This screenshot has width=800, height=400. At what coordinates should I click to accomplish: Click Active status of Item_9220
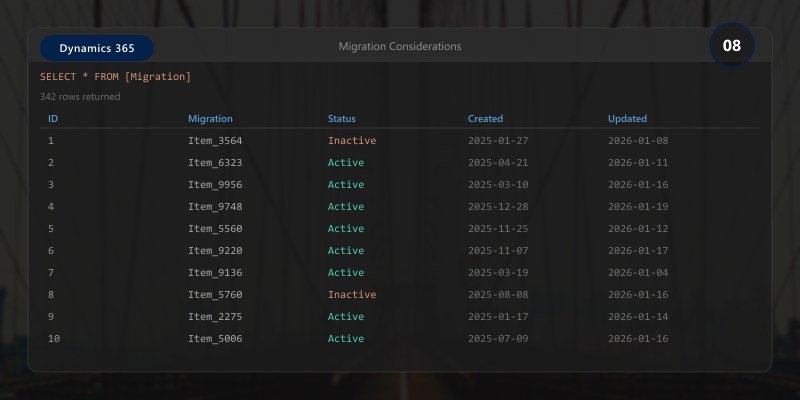point(346,250)
